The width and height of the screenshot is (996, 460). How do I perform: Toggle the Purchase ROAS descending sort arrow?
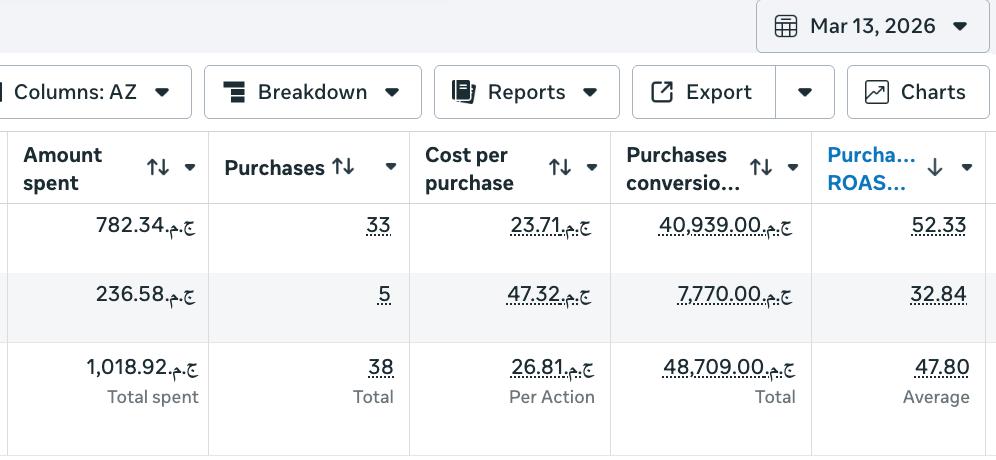(934, 167)
